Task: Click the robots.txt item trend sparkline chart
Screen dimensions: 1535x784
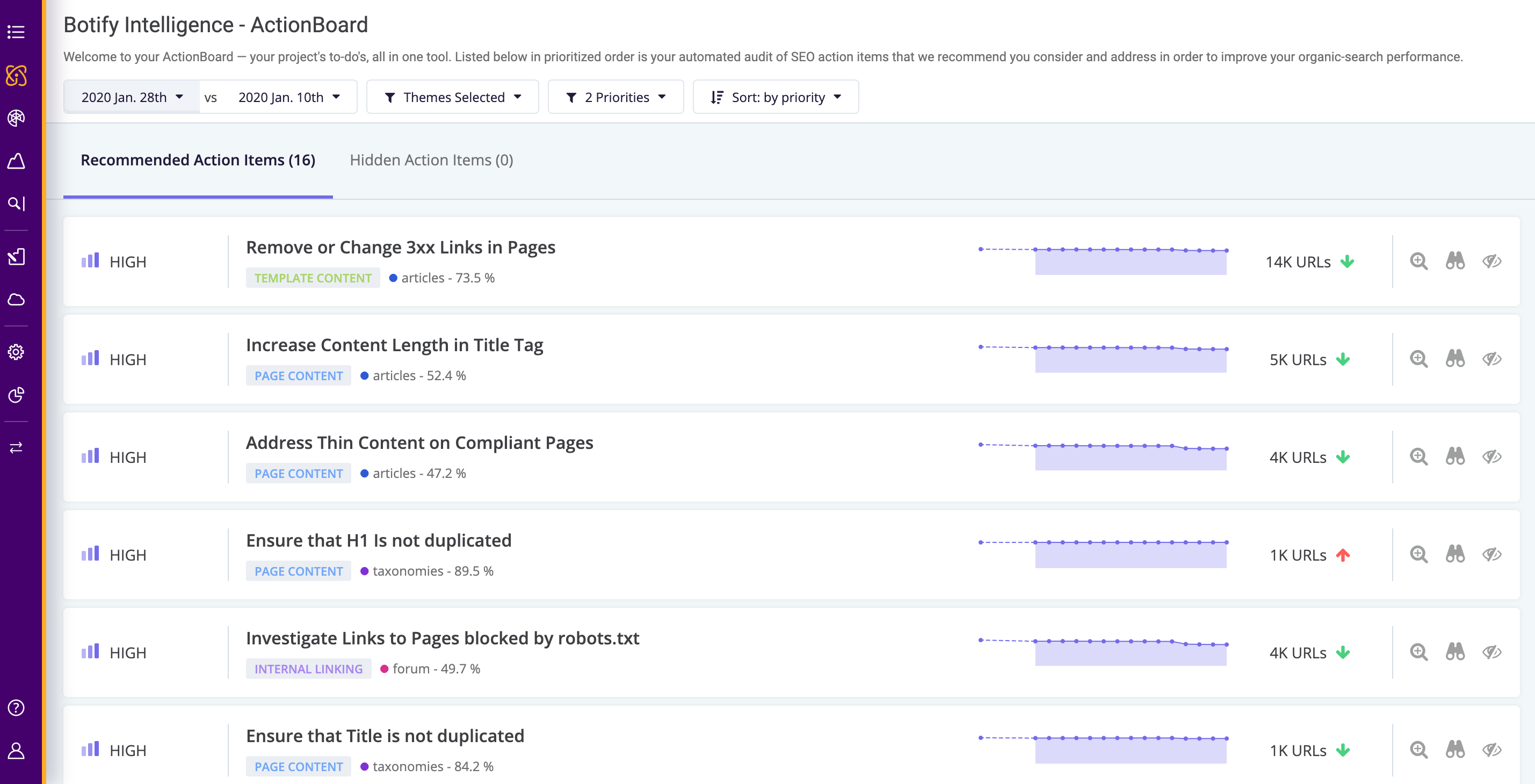Action: (x=1104, y=651)
